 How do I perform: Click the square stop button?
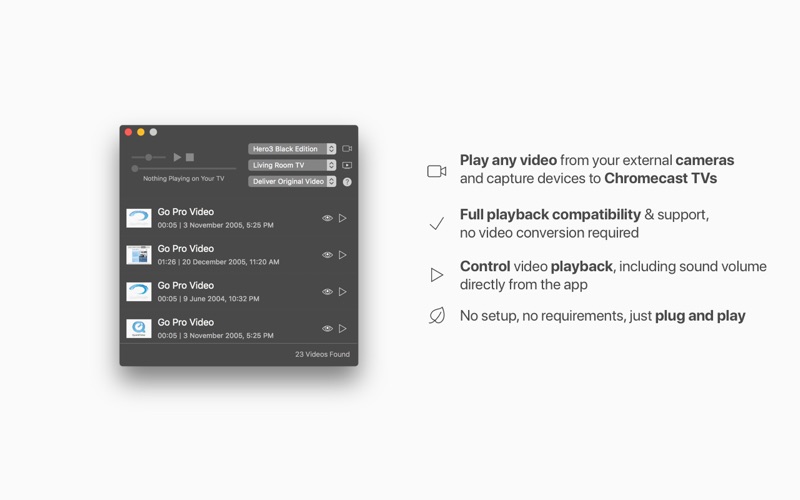click(190, 157)
